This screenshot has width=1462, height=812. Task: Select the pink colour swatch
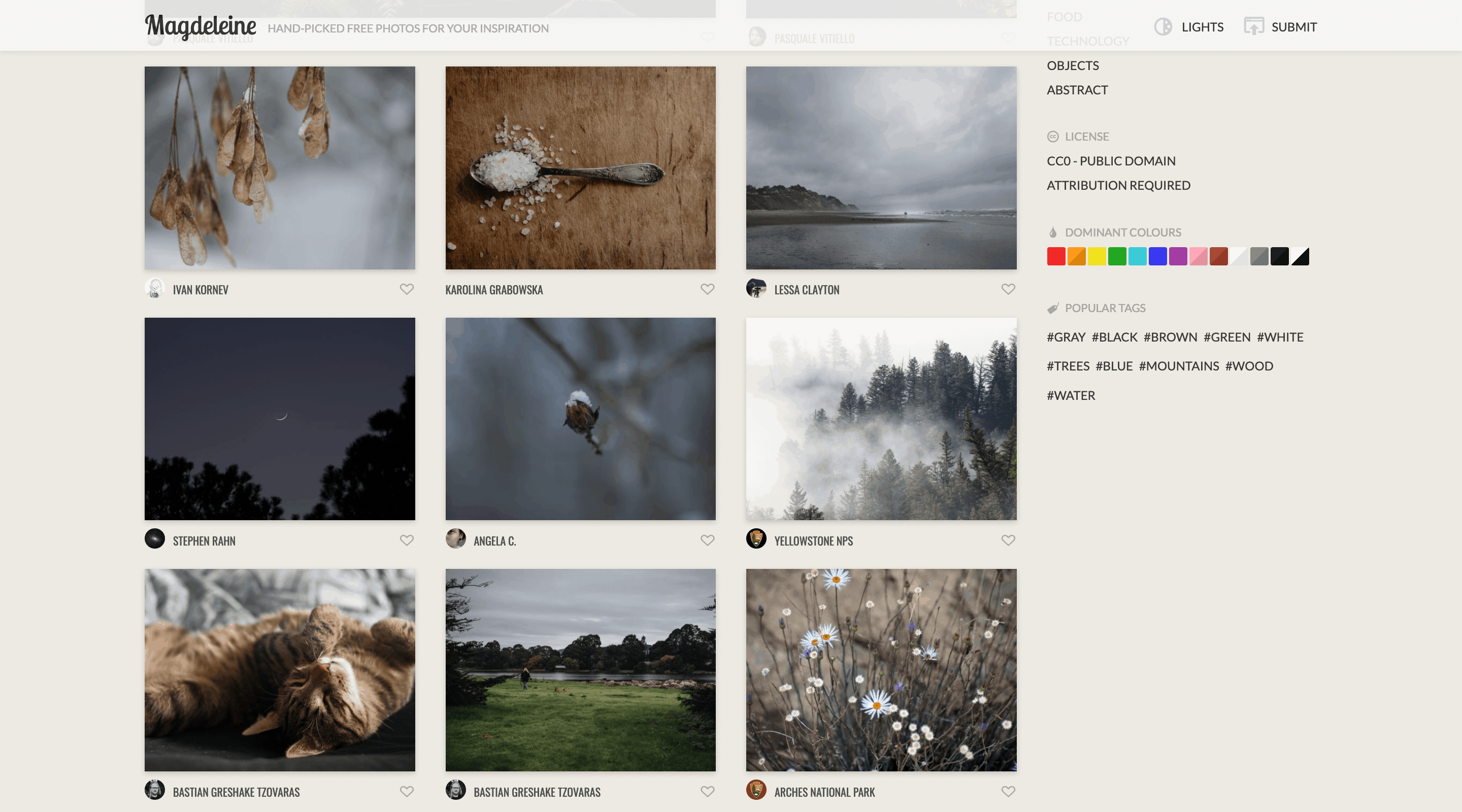(x=1198, y=256)
